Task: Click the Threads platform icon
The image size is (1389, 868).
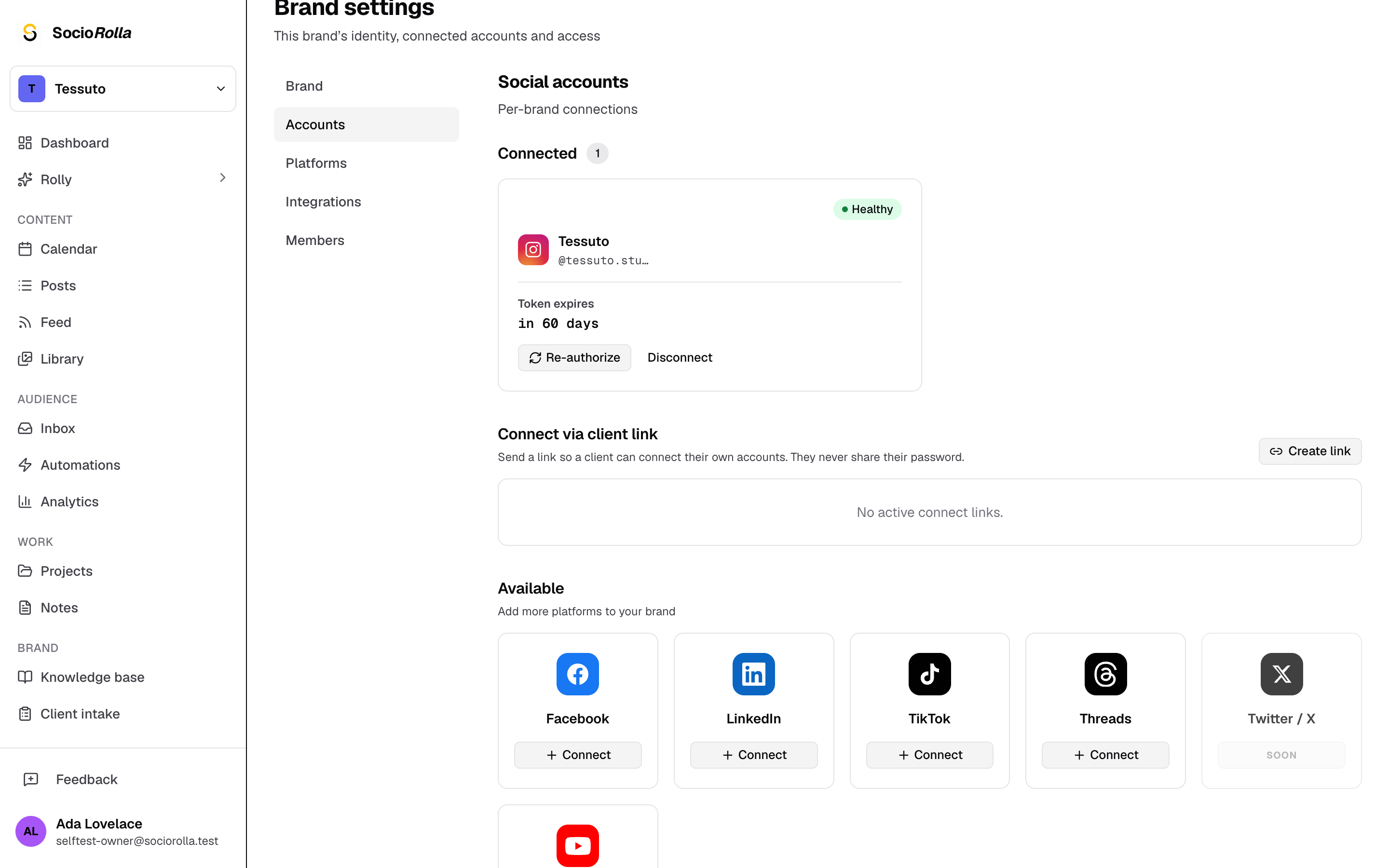Action: 1105,674
